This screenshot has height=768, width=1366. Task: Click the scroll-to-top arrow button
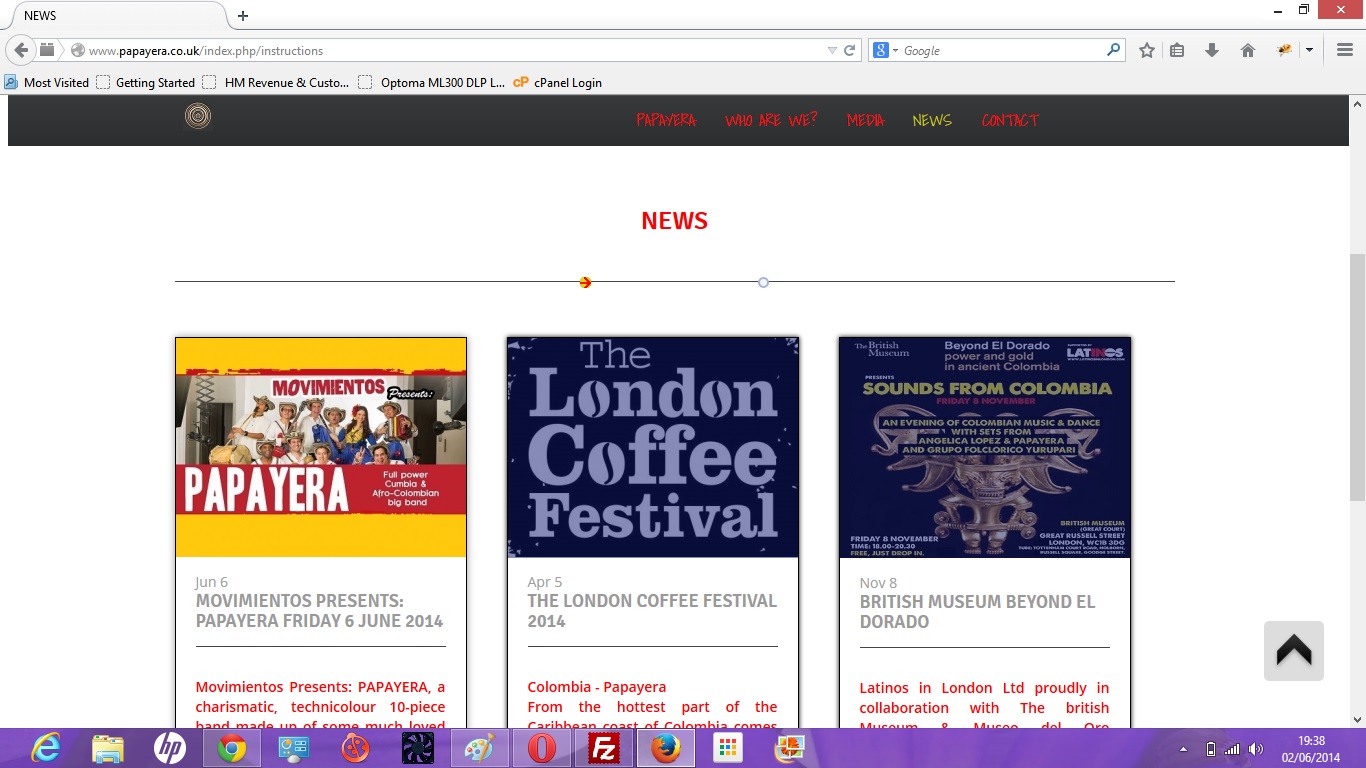click(x=1293, y=651)
